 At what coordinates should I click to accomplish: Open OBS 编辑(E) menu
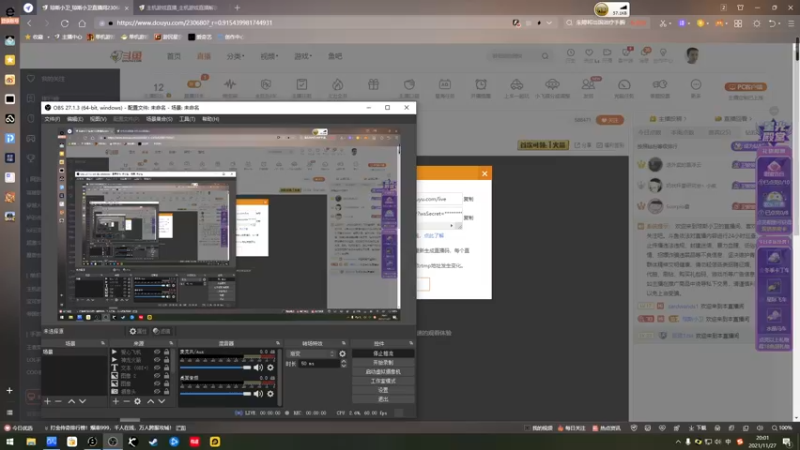point(74,119)
